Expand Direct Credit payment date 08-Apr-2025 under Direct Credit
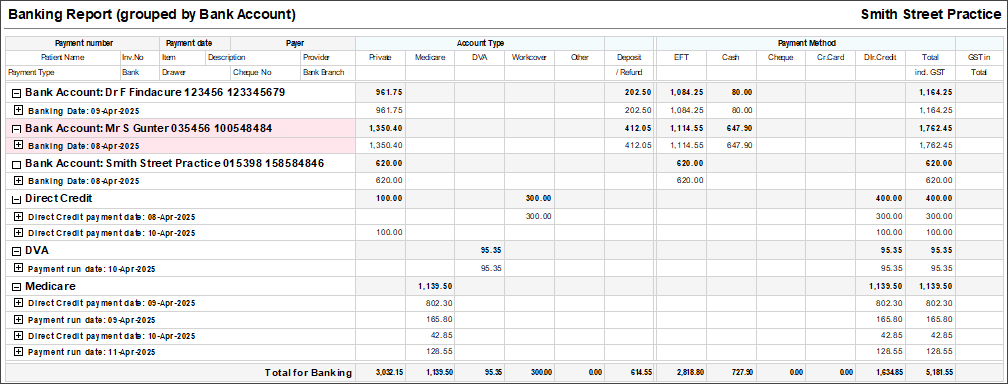Screen dimensions: 1008x384 [x=18, y=216]
